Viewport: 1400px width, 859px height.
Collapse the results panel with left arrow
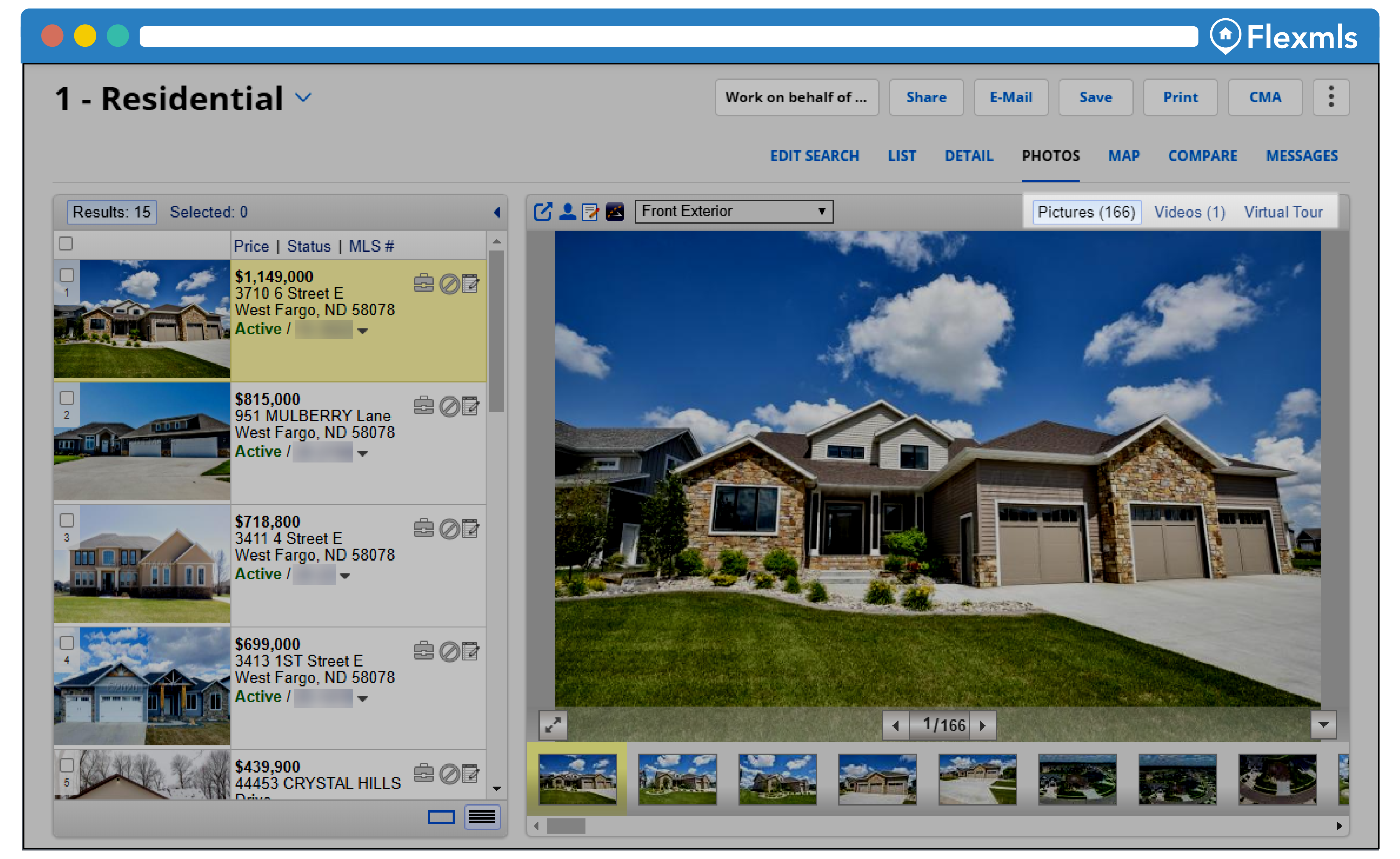click(x=497, y=212)
